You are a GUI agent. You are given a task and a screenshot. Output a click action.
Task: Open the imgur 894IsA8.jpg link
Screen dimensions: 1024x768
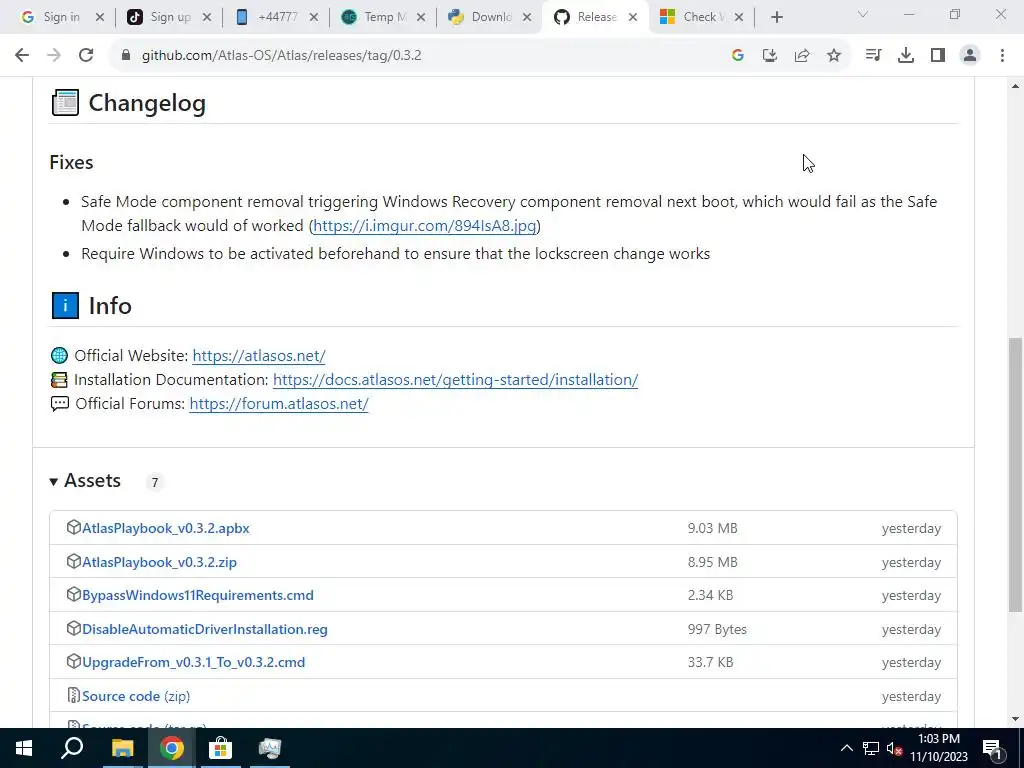click(424, 226)
